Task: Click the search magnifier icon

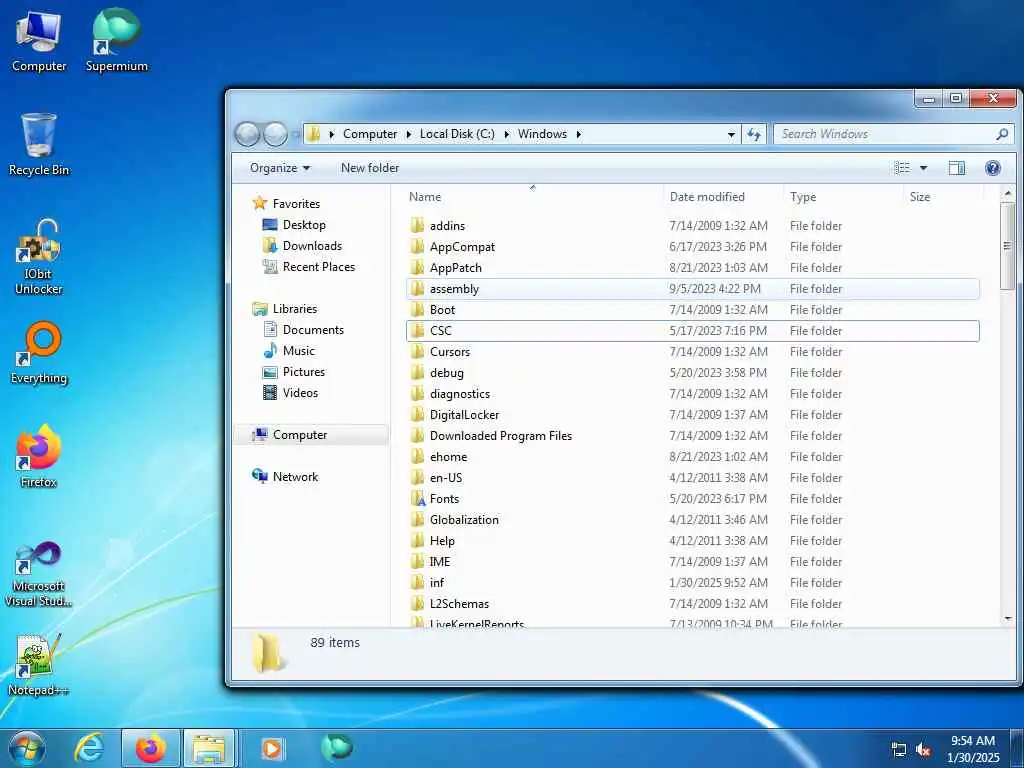Action: pos(1002,134)
